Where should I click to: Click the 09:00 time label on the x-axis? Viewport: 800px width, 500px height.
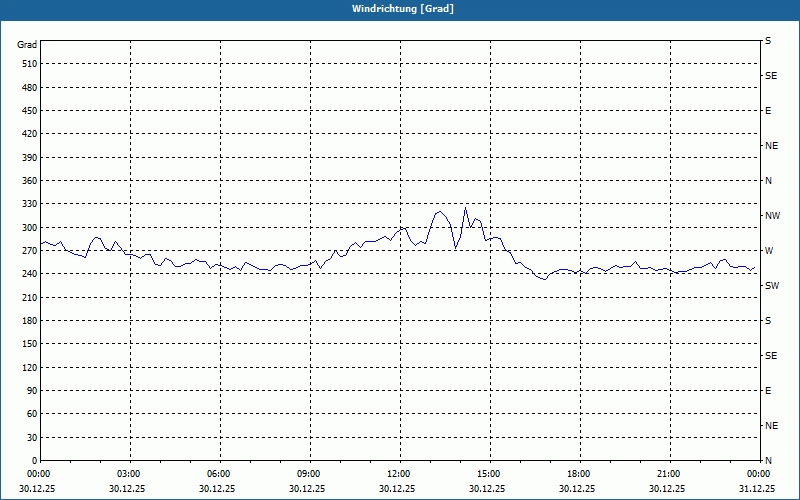click(309, 474)
